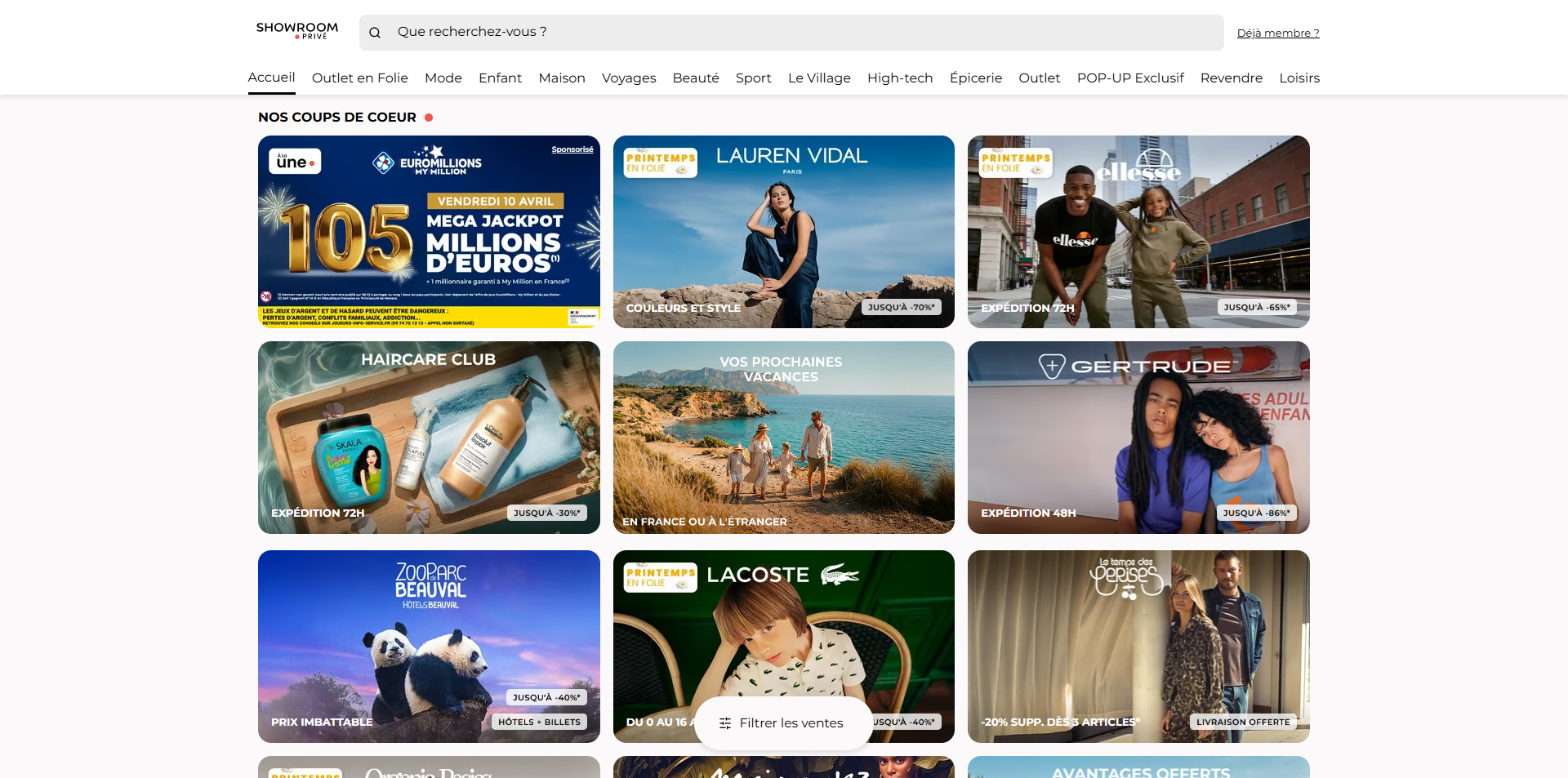Select the Outlet en Folie tab
Viewport: 1568px width, 778px height.
point(360,78)
